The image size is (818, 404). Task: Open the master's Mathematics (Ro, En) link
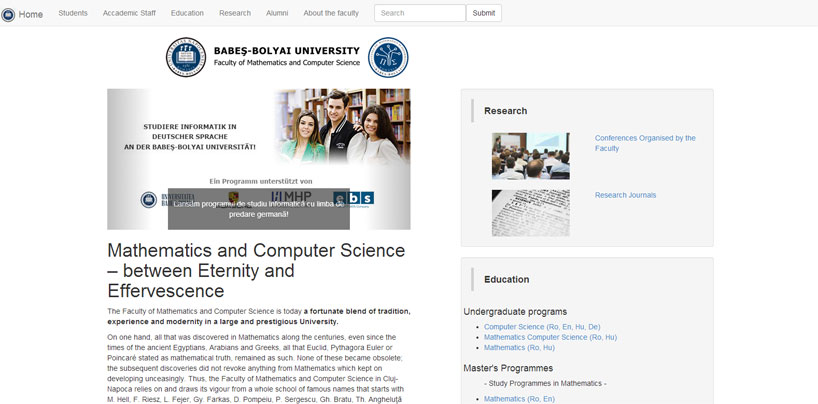(520, 399)
